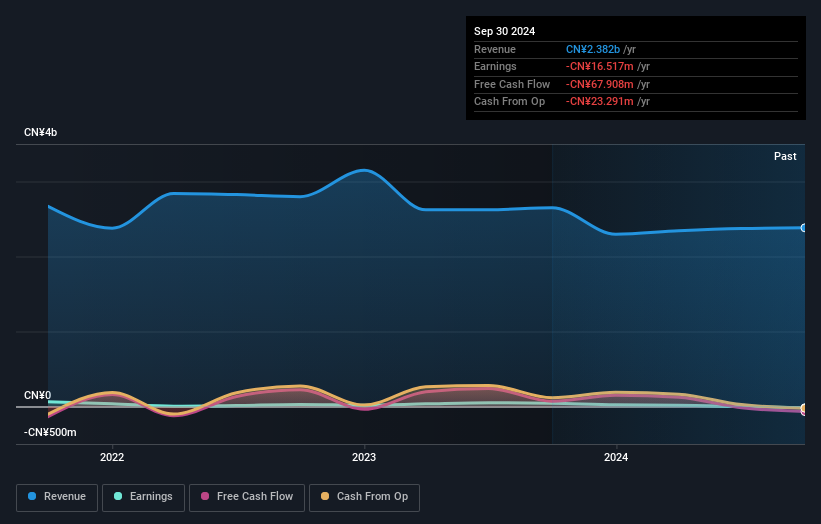This screenshot has width=821, height=524.
Task: Click the CN¥4b y-axis label
Action: point(40,132)
